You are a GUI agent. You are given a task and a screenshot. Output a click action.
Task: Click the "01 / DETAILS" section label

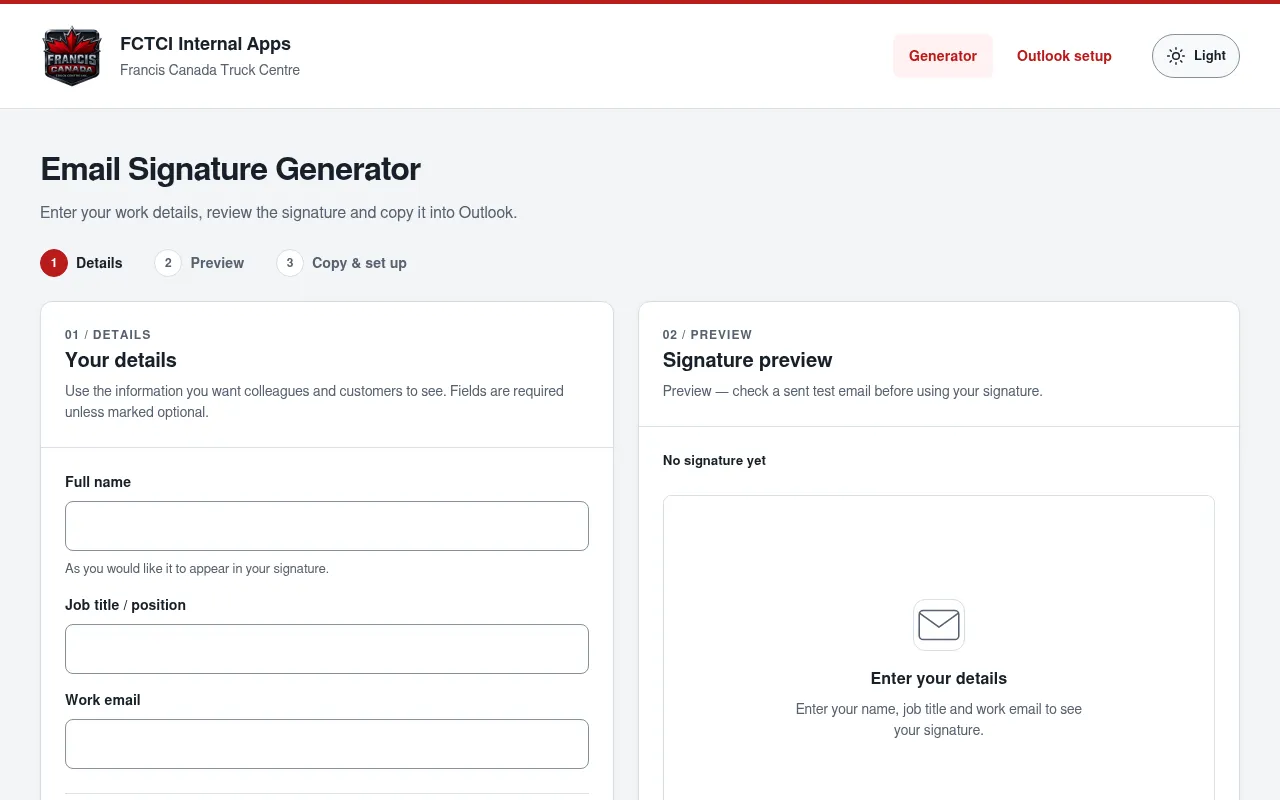[x=108, y=335]
